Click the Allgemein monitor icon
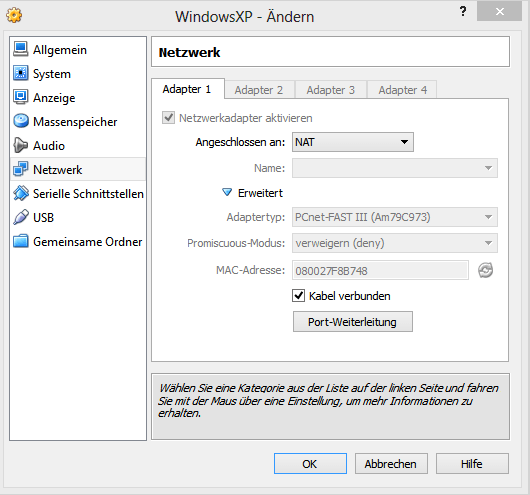 point(21,49)
